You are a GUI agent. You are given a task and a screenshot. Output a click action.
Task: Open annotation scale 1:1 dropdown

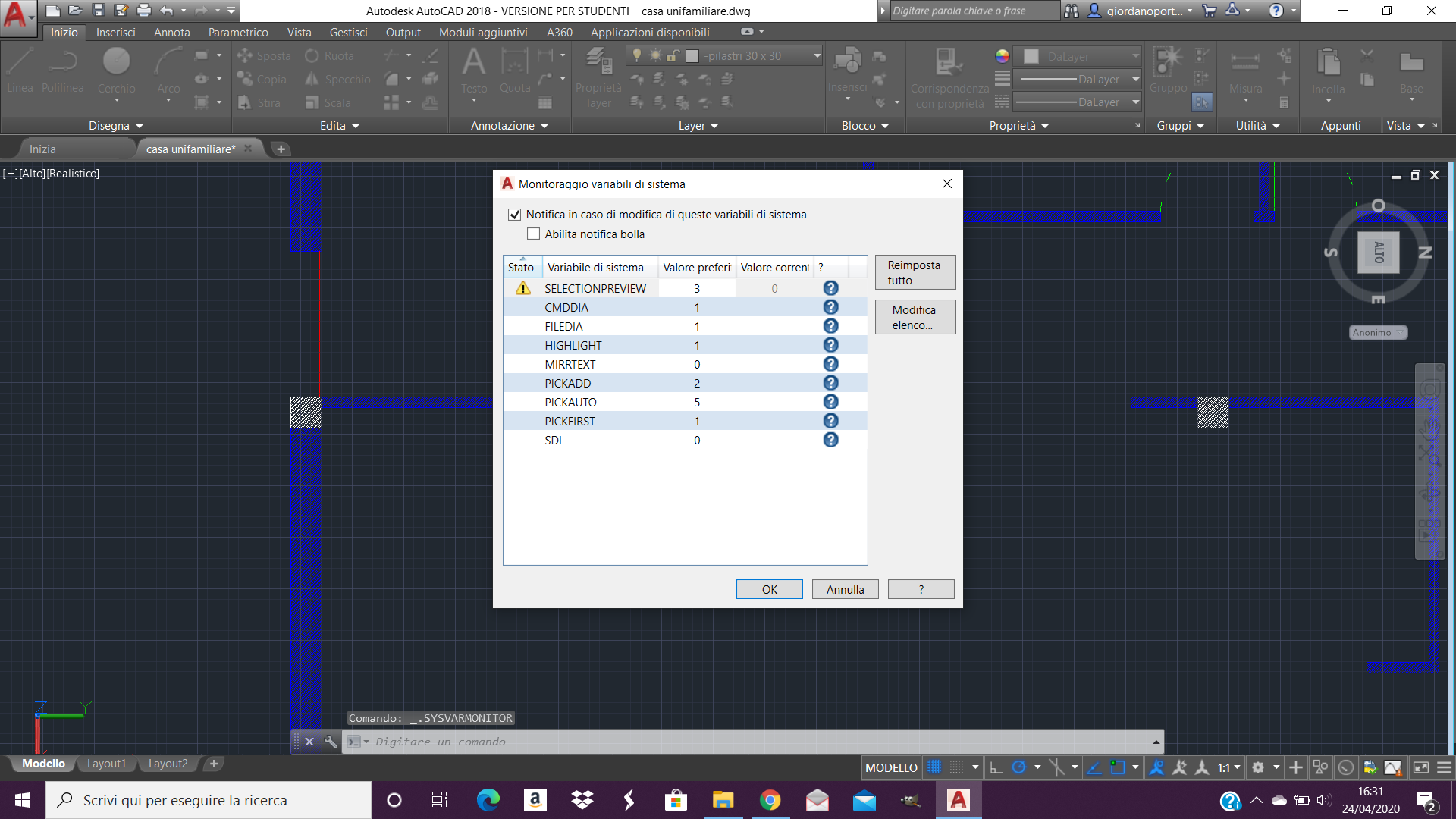tap(1228, 767)
